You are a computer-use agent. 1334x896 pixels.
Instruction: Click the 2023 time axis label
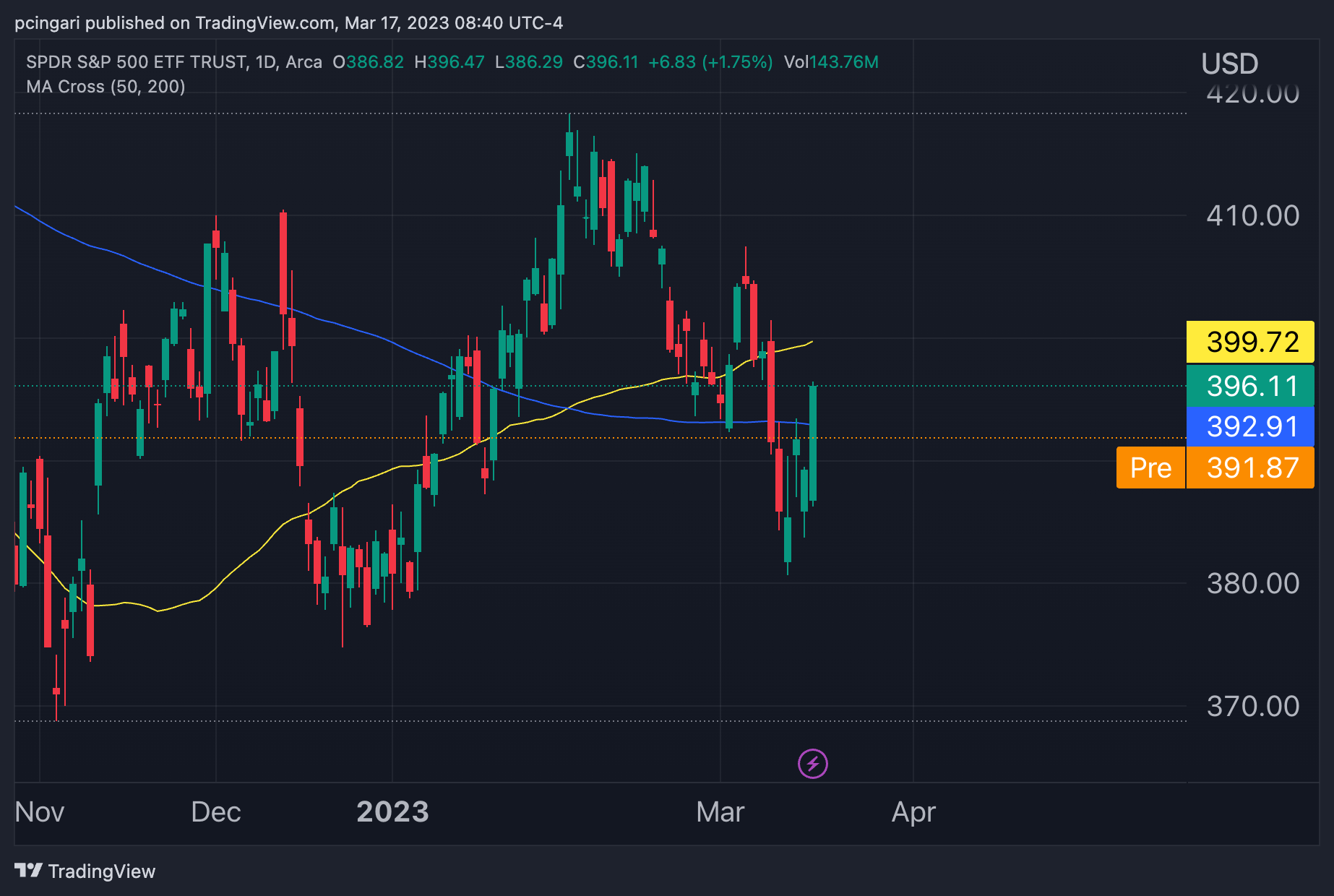(392, 812)
